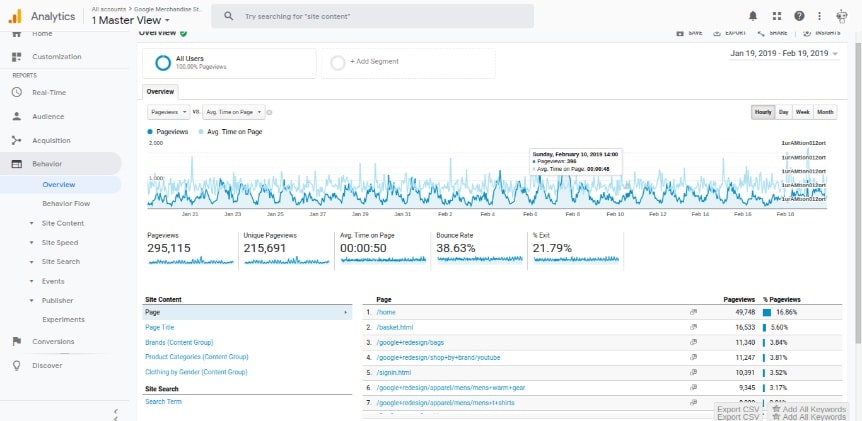Image resolution: width=862 pixels, height=421 pixels.
Task: Click the Unique Pageviews 215,691 sparkline
Action: [287, 261]
